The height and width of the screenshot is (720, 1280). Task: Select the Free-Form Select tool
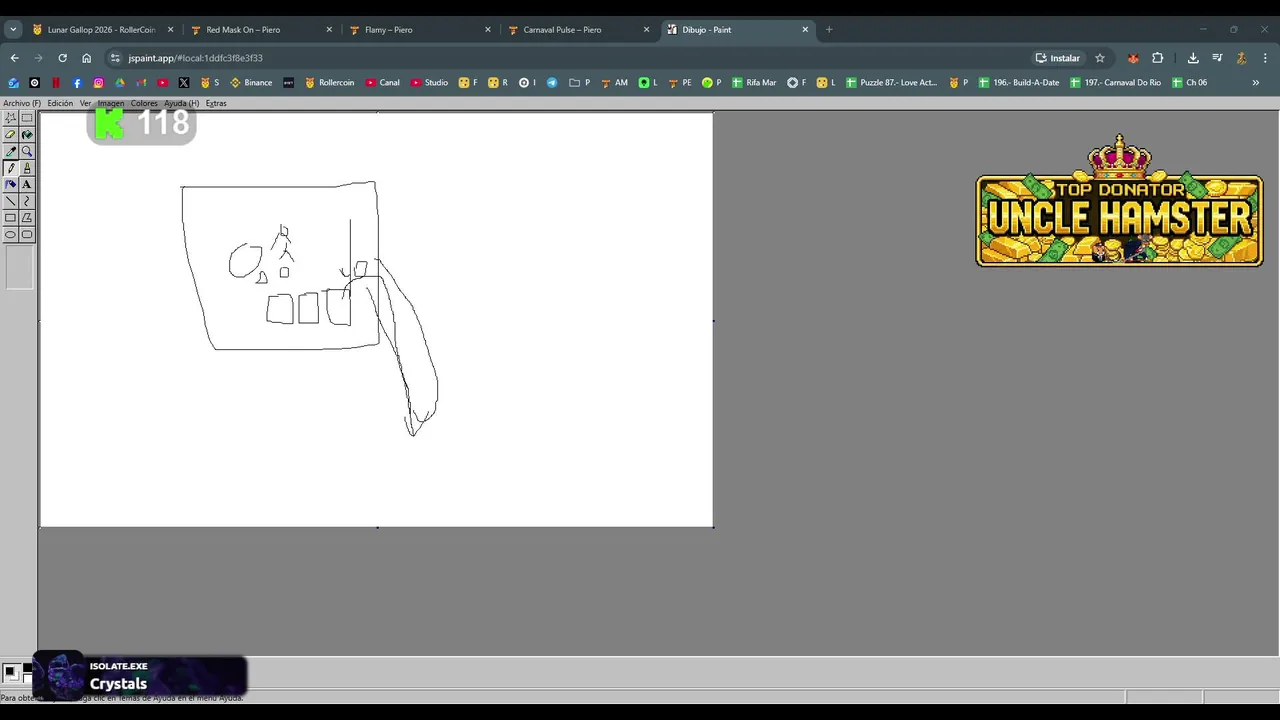coord(10,118)
